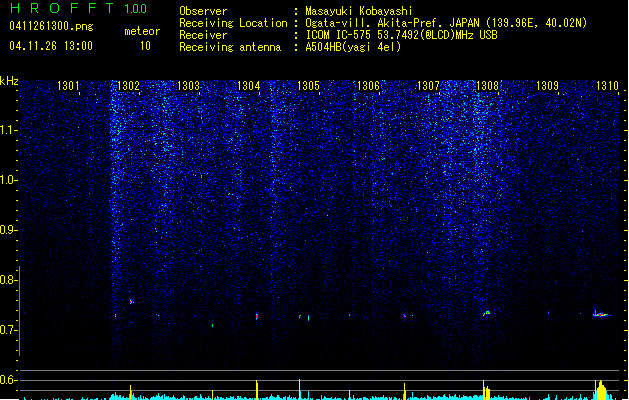
Task: Click the 1307 time marker
Action: [x=428, y=86]
